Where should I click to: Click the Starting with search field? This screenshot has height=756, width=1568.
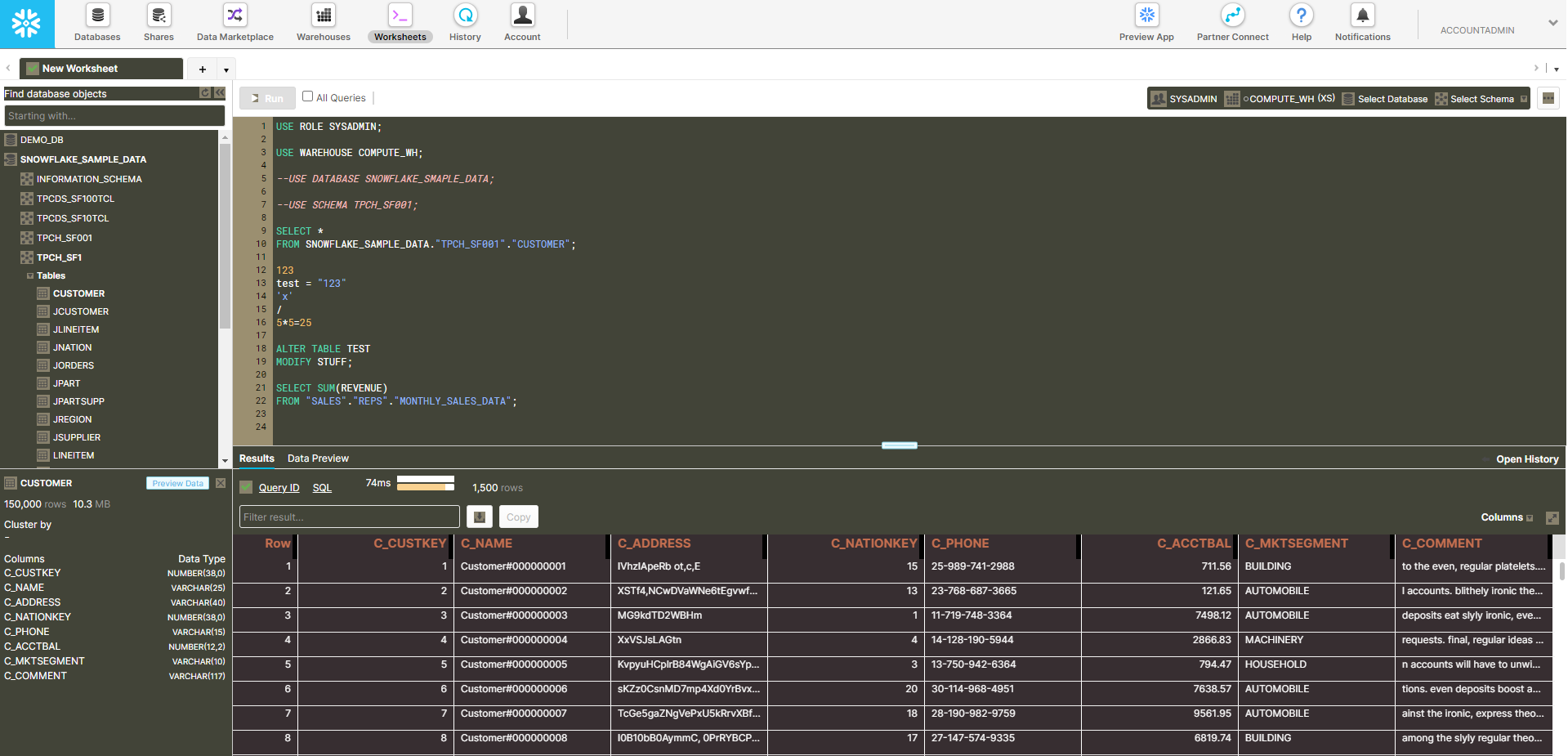click(114, 116)
